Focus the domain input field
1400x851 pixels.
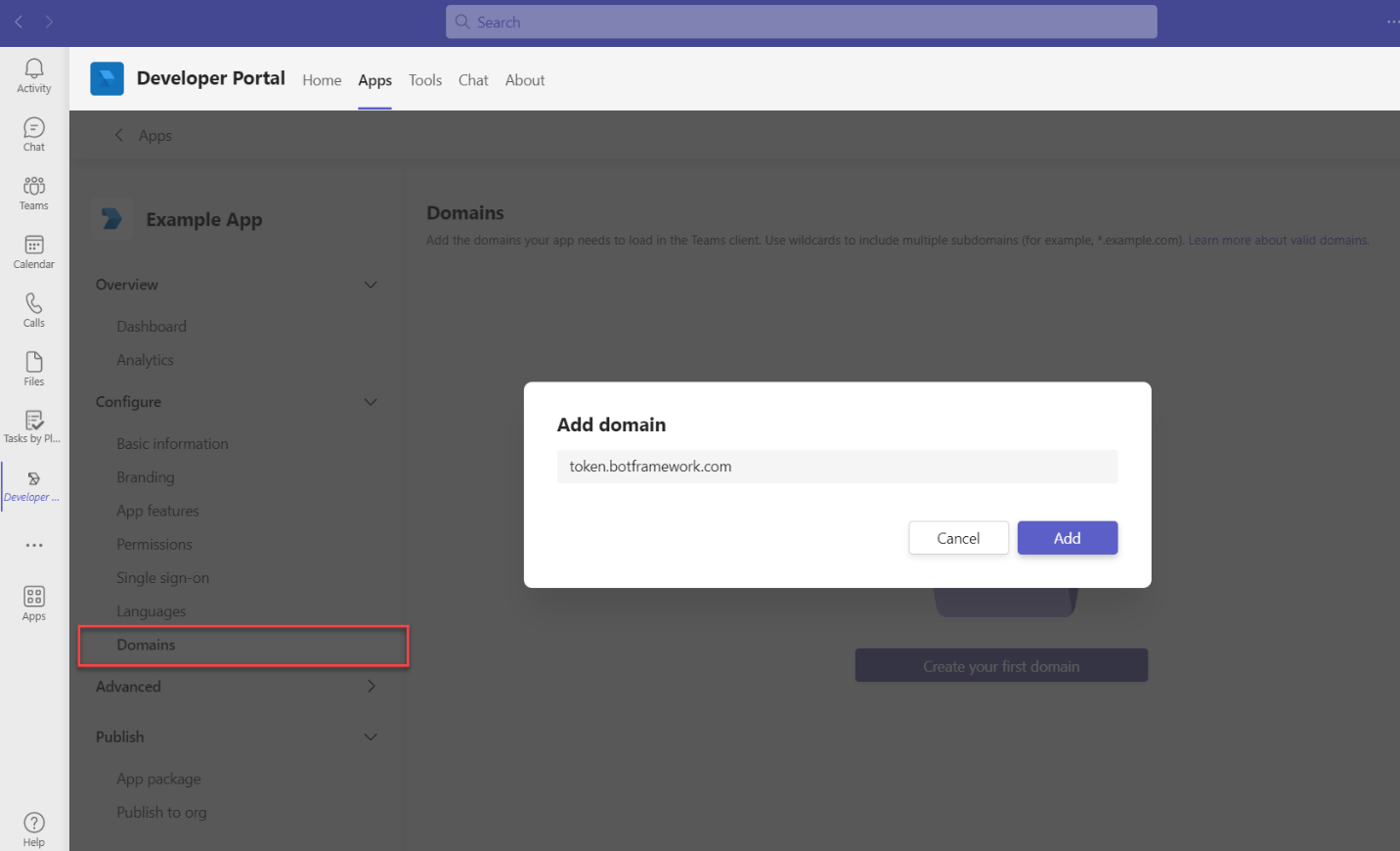[837, 467]
